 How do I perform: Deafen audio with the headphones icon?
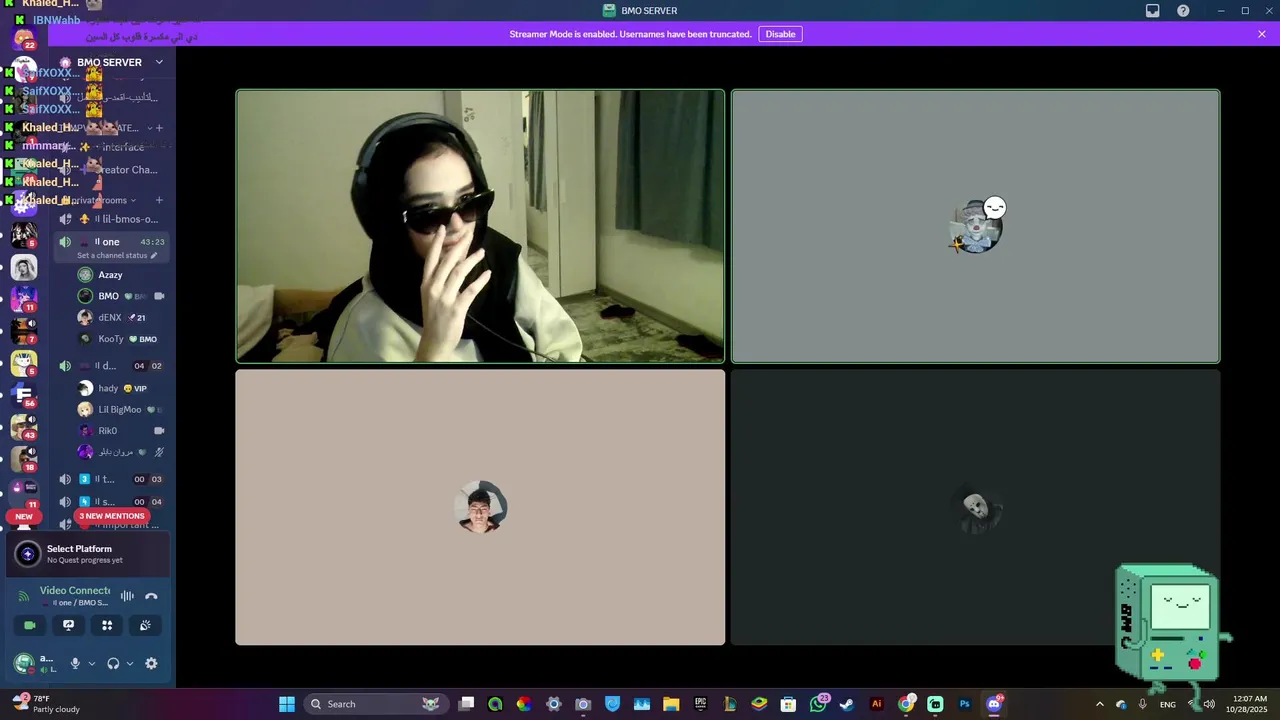(113, 663)
